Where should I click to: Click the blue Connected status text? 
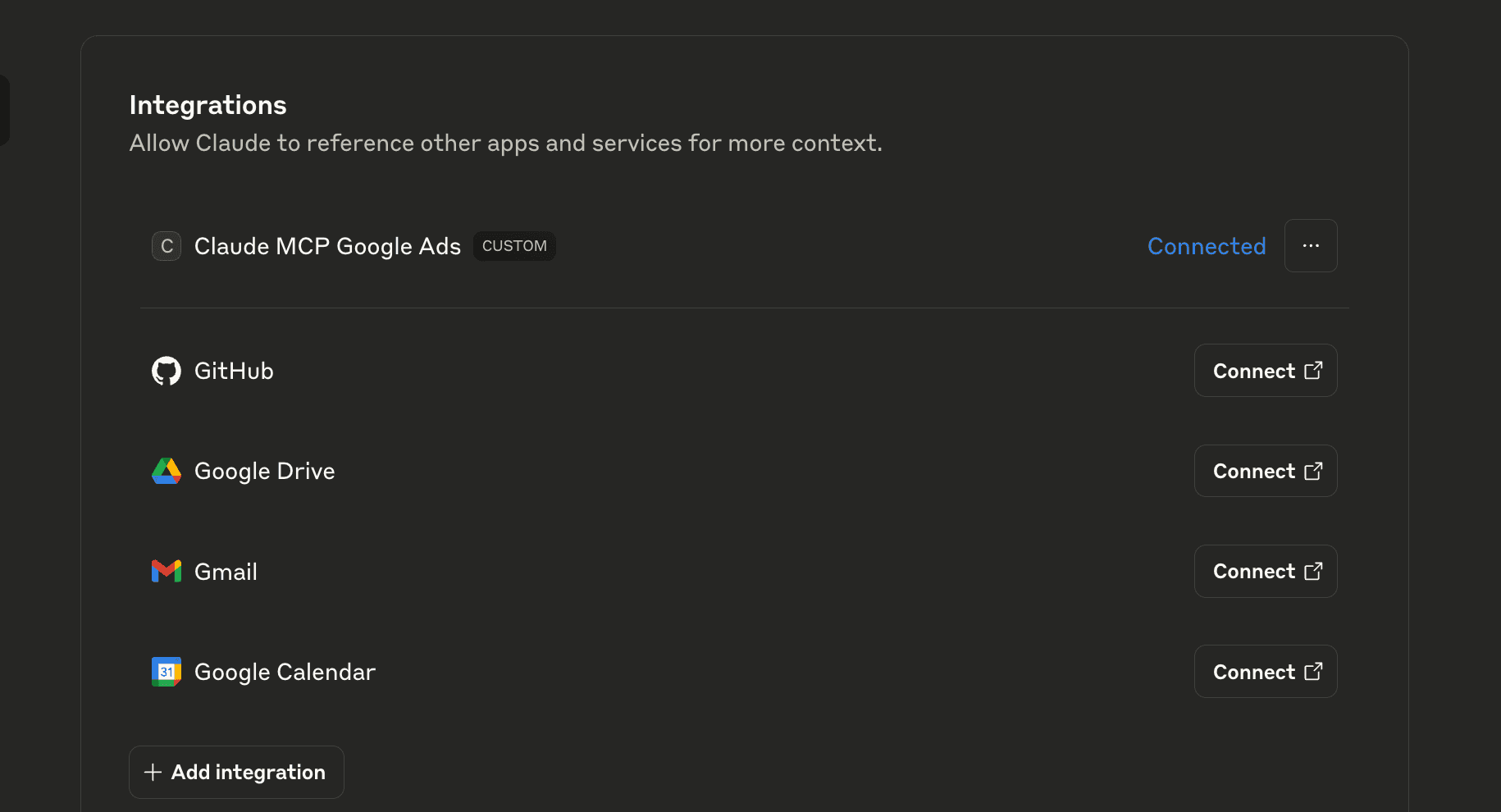[x=1206, y=246]
